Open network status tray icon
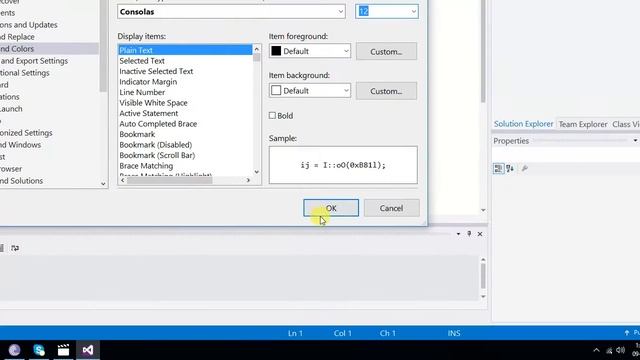Image resolution: width=640 pixels, height=360 pixels. click(x=609, y=350)
